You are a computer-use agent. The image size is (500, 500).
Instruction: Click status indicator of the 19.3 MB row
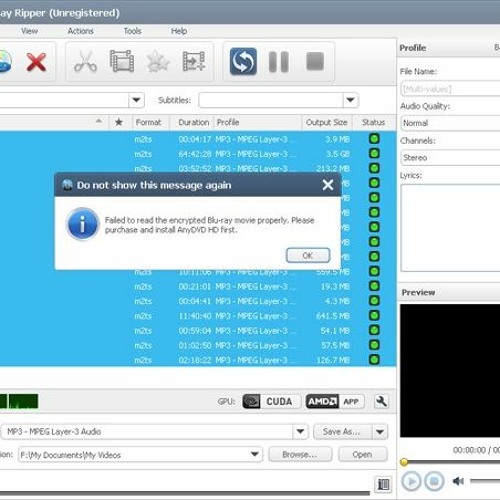tap(374, 286)
